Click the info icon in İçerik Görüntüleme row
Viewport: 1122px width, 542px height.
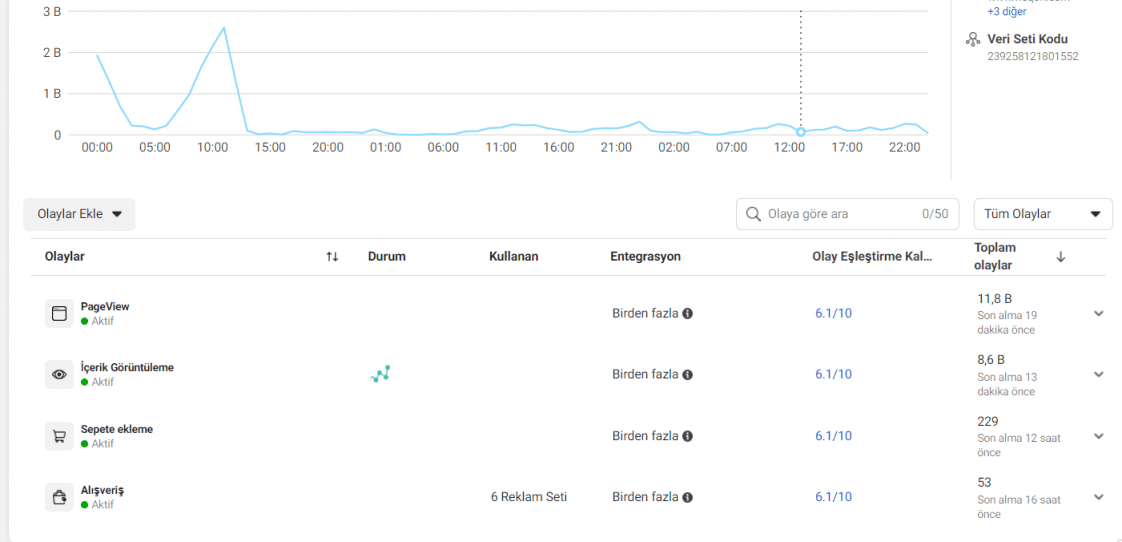(x=687, y=374)
